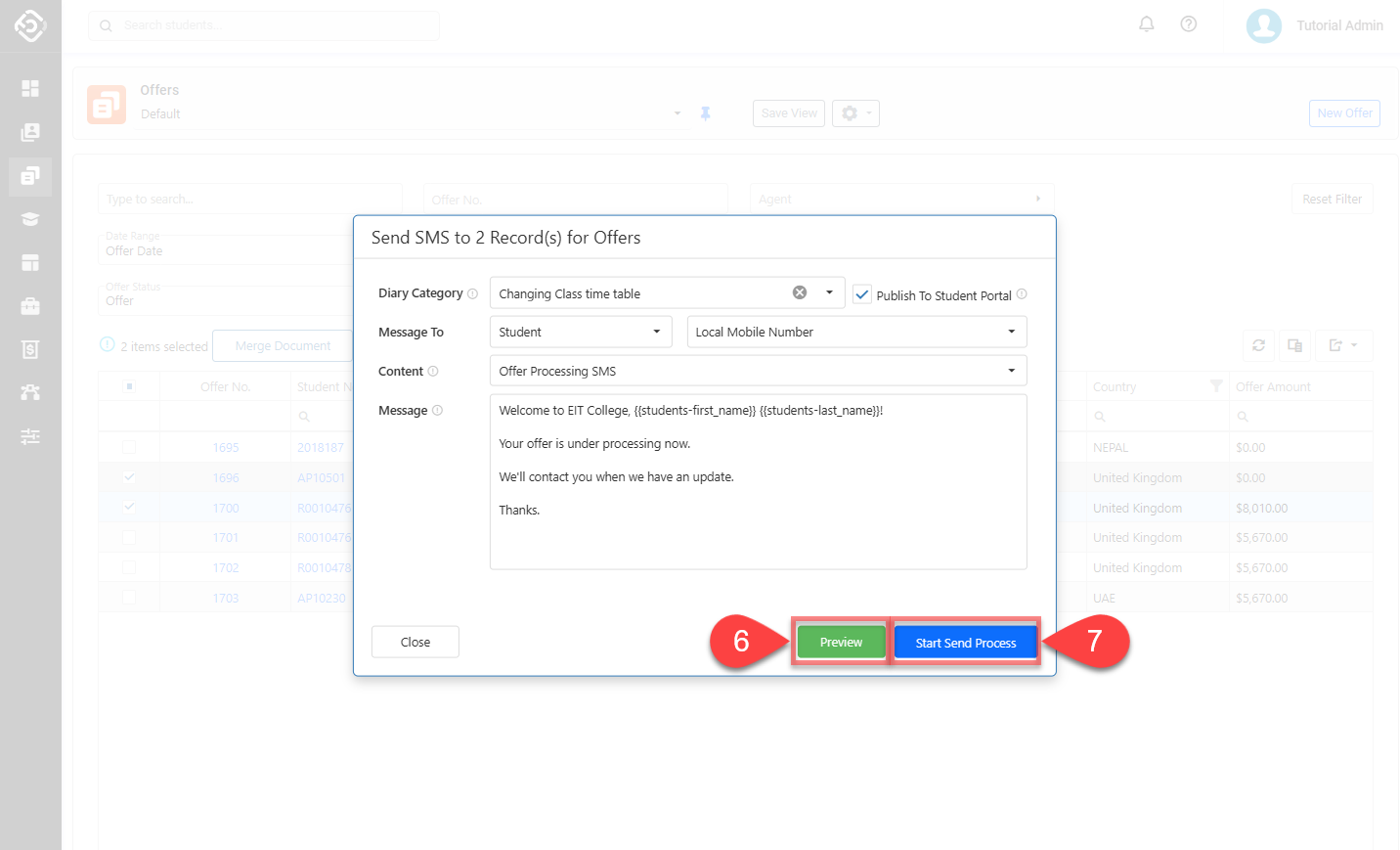Open the Message To Student dropdown
The height and width of the screenshot is (850, 1400).
tap(580, 332)
